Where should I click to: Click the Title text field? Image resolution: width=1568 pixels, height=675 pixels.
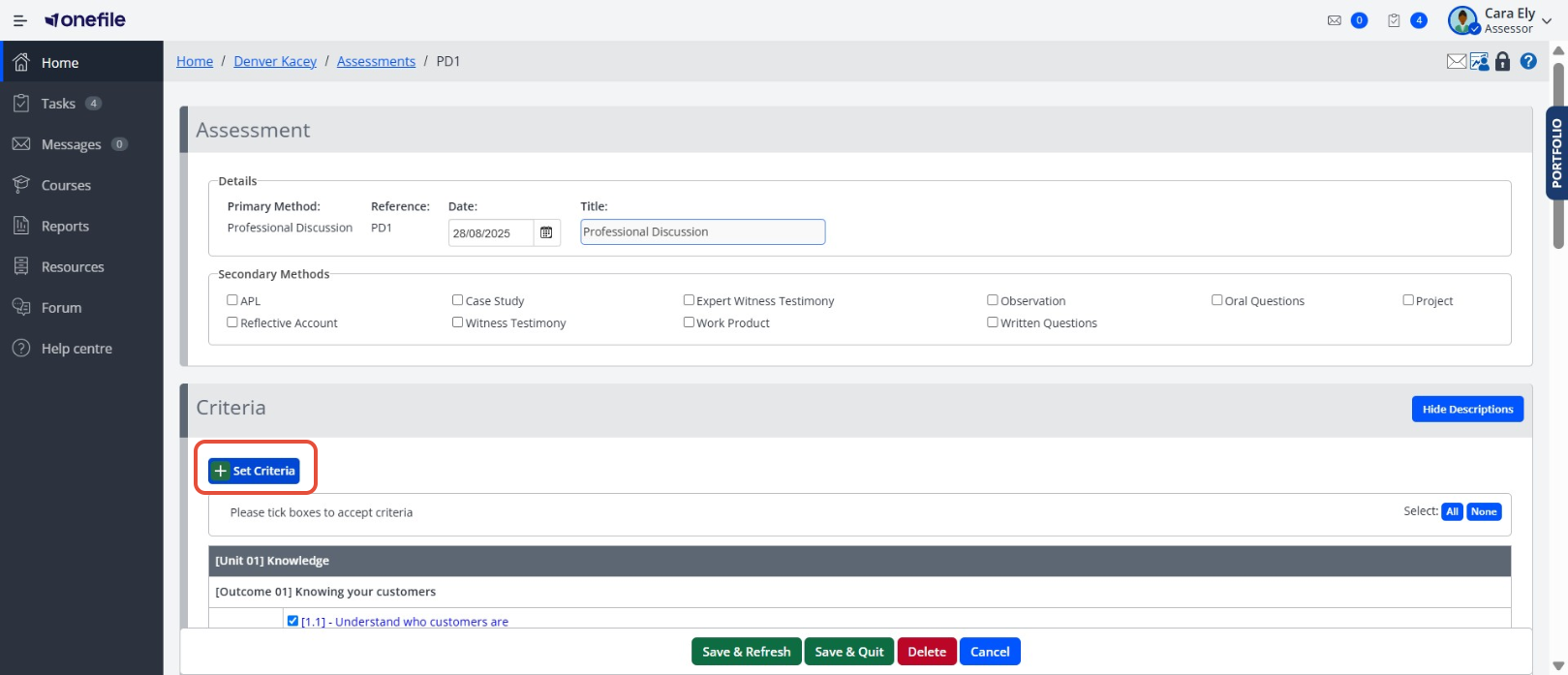703,231
